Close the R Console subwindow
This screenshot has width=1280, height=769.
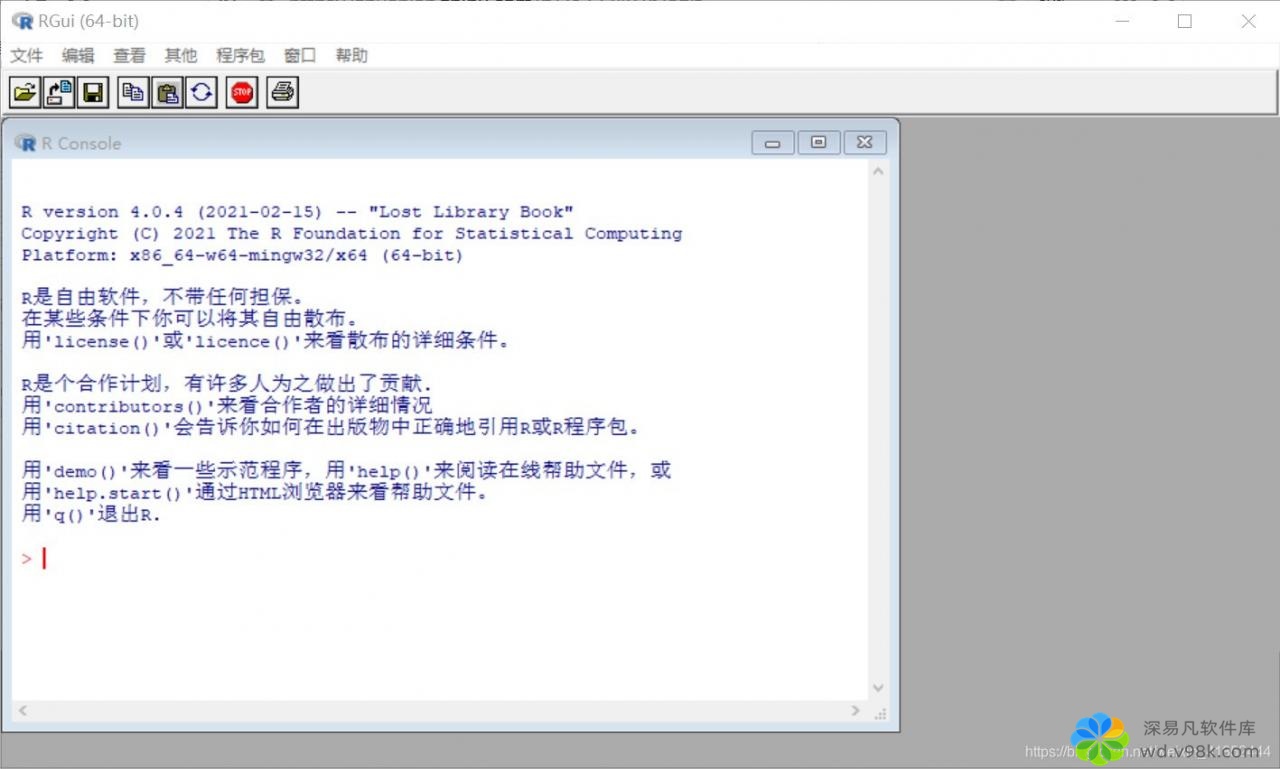point(865,143)
